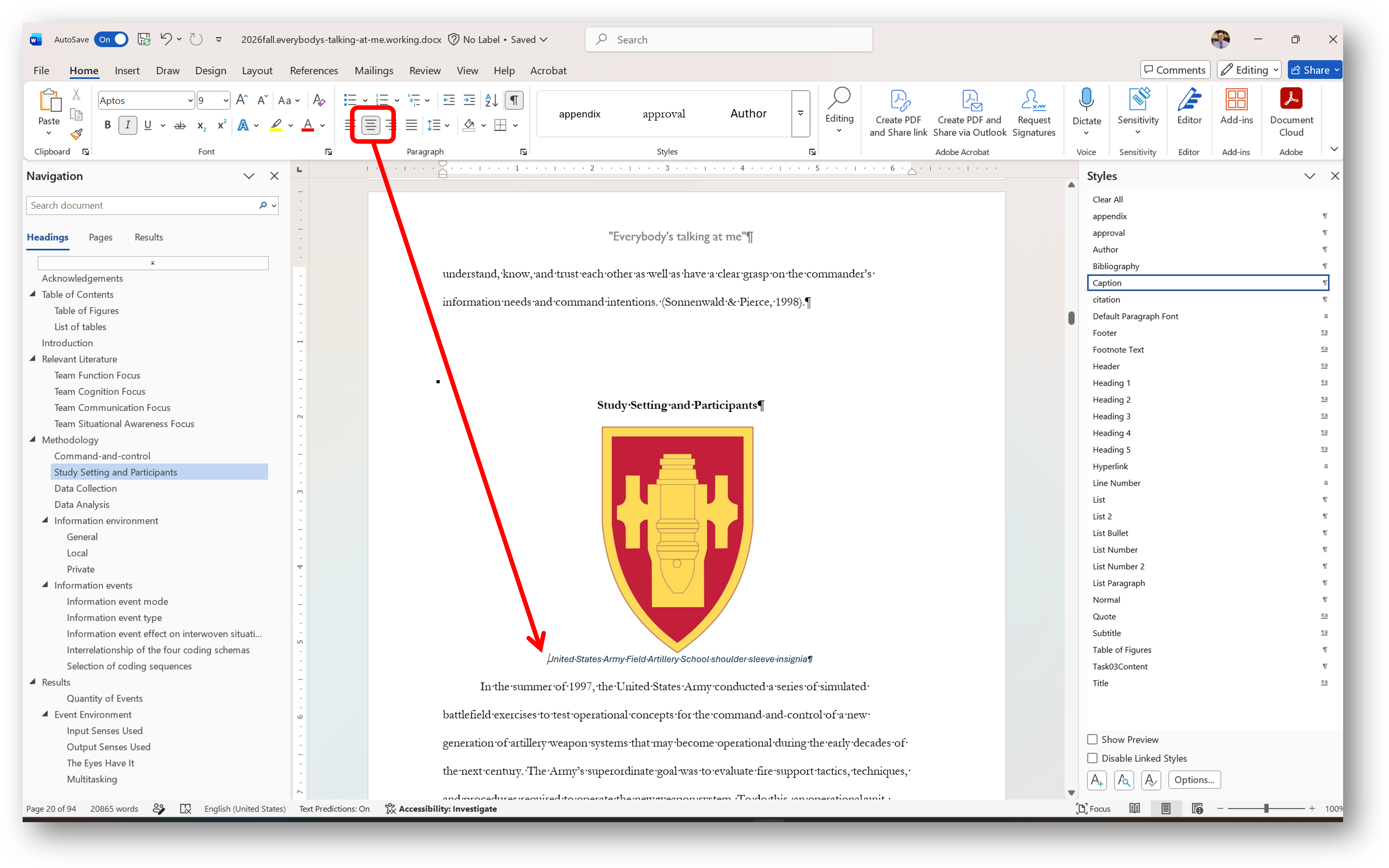Expand the Styles gallery More arrow
The image size is (1389, 868).
coord(801,114)
